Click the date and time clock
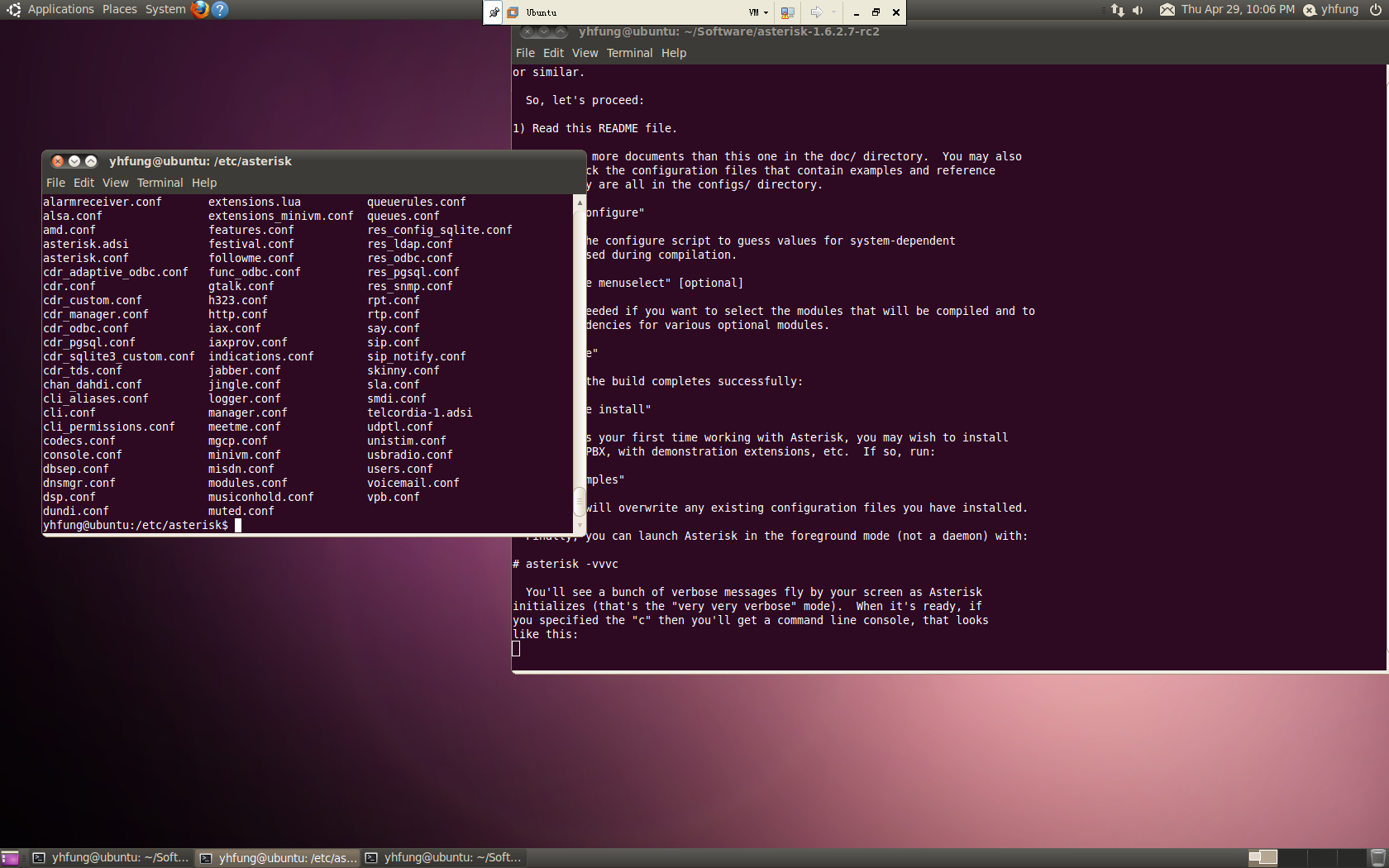 point(1238,9)
